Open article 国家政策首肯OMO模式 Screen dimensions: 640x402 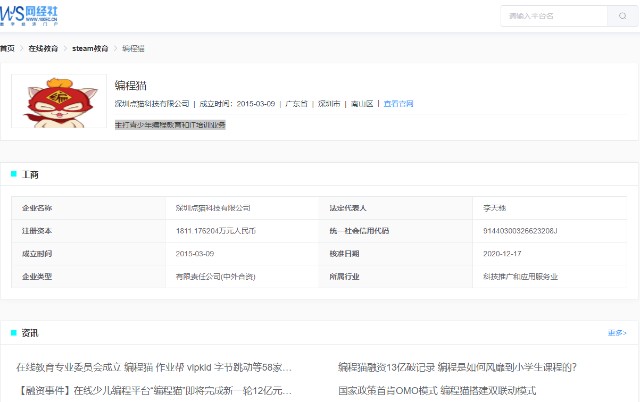click(x=437, y=391)
